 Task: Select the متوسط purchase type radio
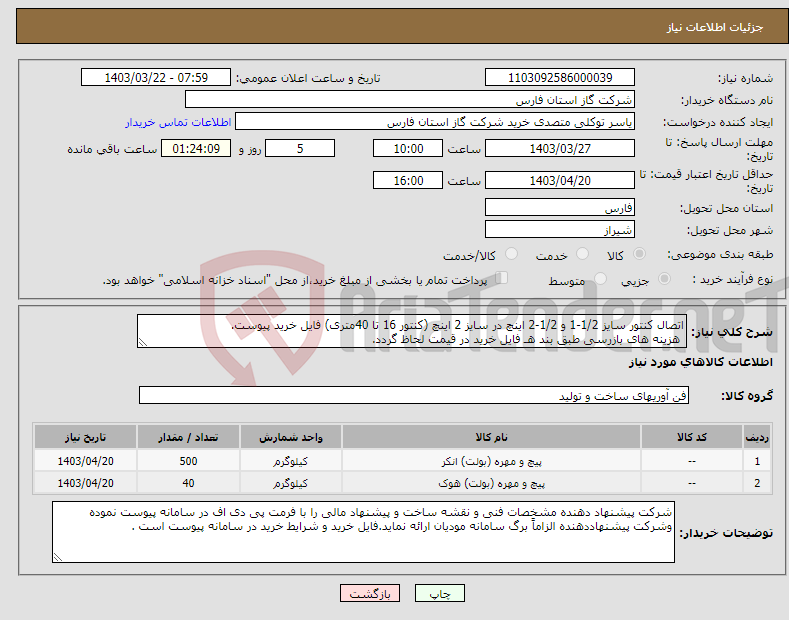(x=600, y=278)
